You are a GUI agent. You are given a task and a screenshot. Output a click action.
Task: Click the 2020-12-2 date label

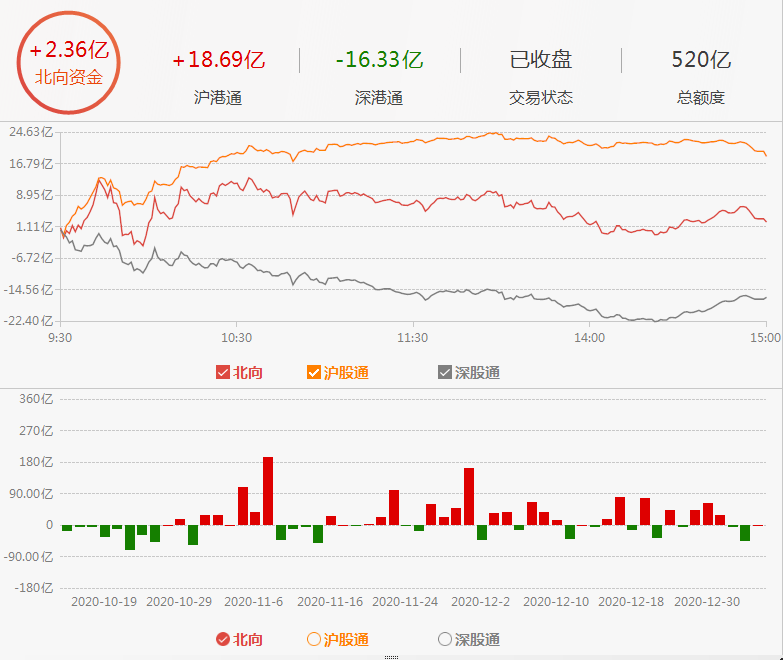tap(480, 602)
